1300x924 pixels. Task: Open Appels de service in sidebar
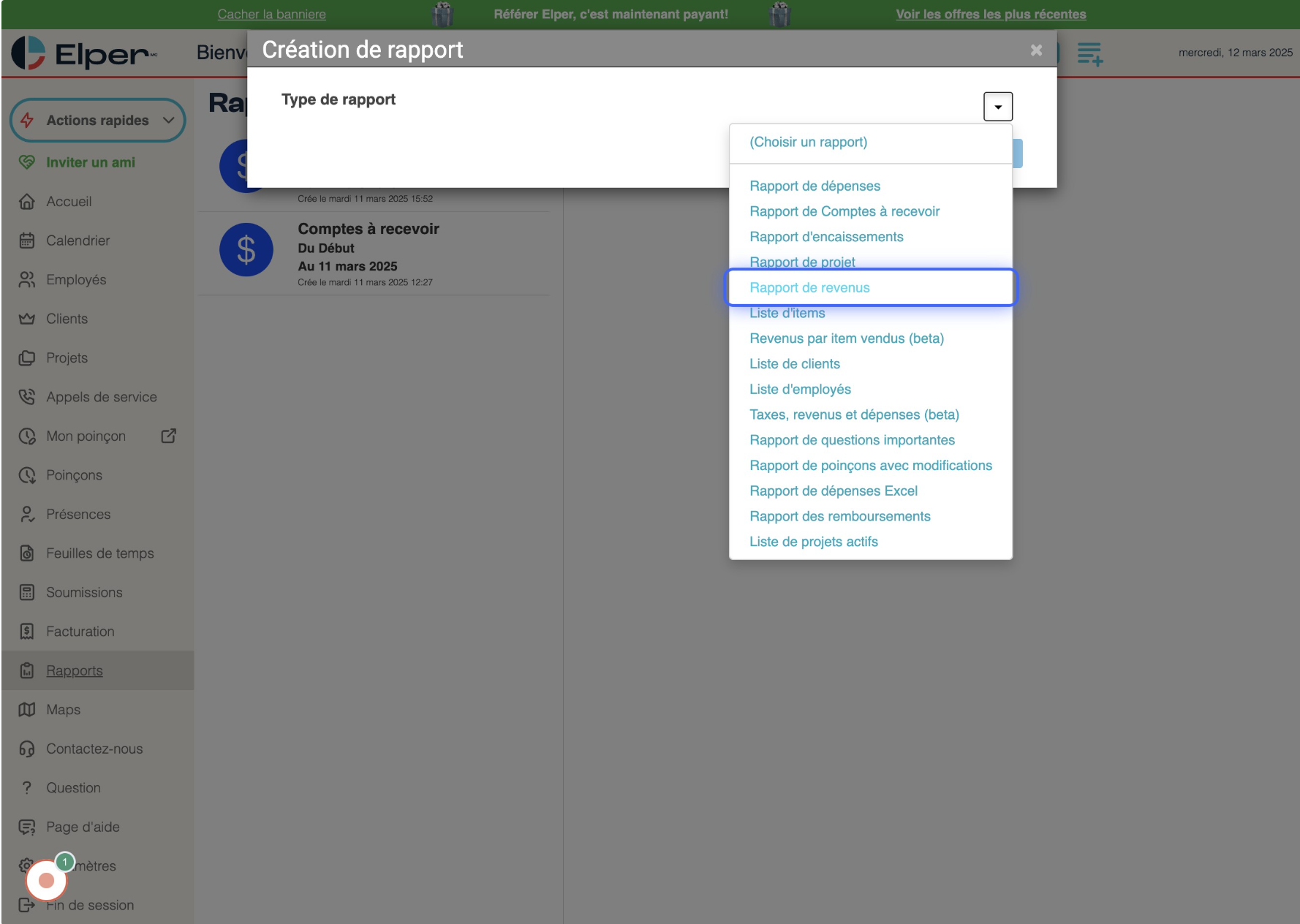coord(102,397)
